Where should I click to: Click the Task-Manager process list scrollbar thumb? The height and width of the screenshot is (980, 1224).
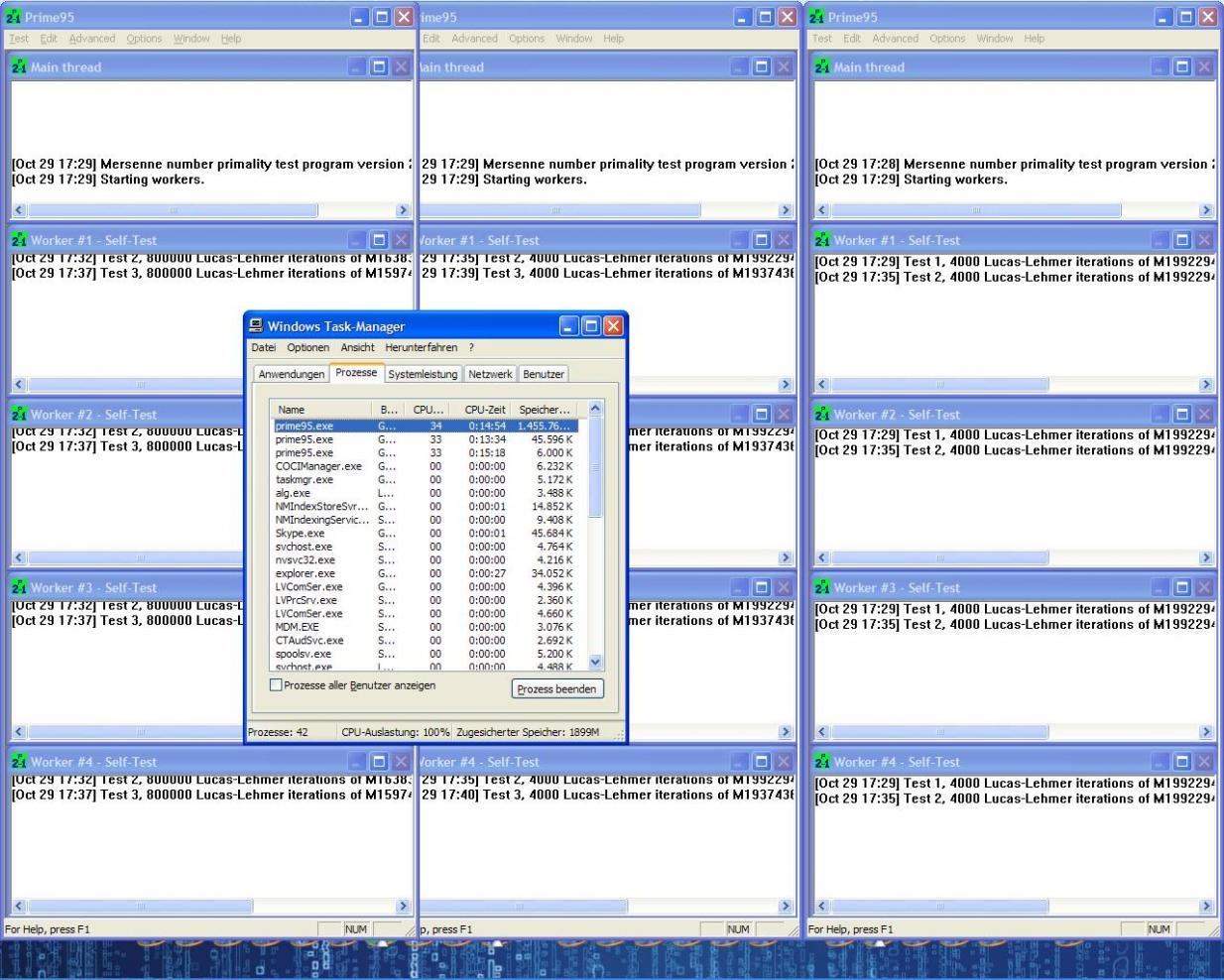595,466
